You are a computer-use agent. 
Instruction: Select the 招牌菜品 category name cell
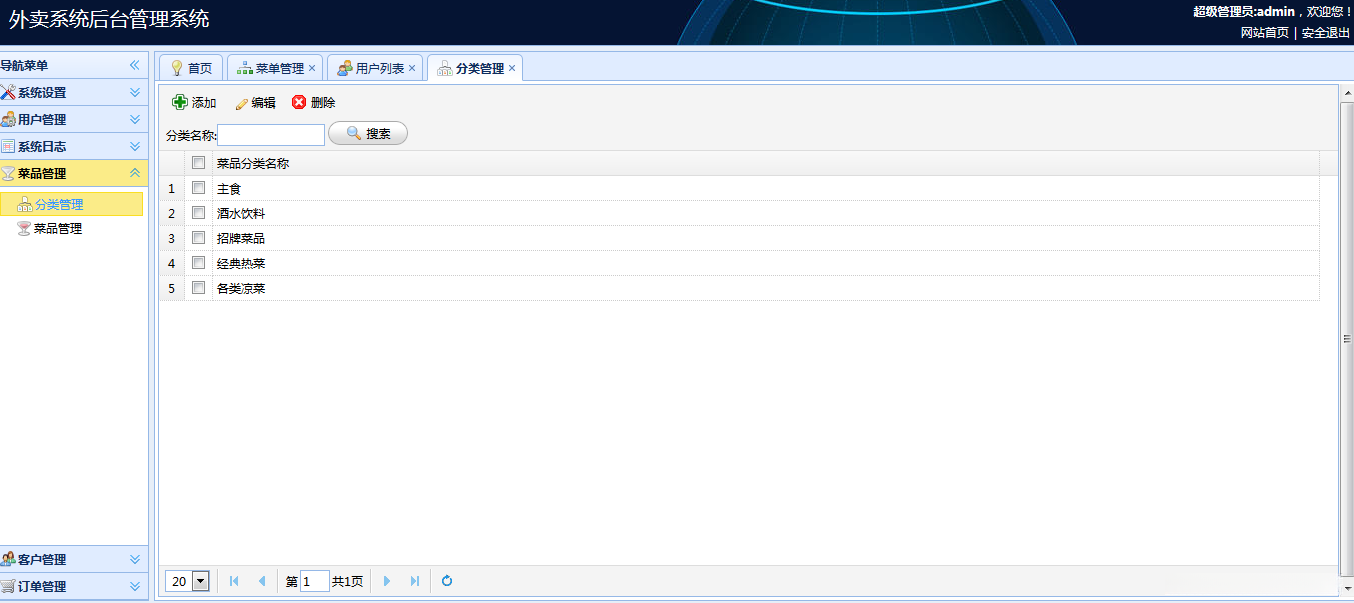click(x=765, y=238)
